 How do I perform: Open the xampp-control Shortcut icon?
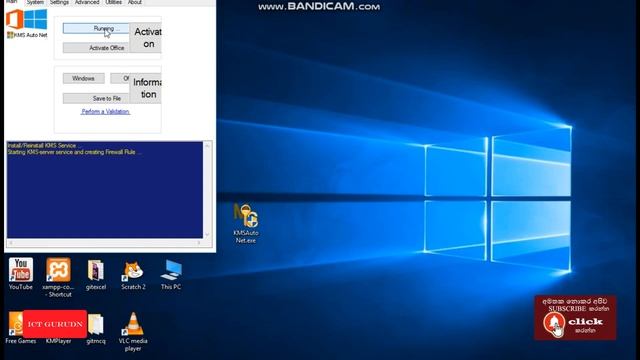pos(58,277)
